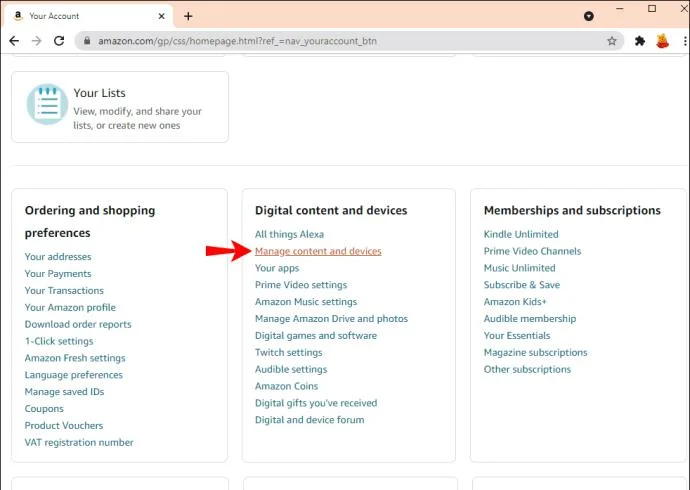Click the Digital content and devices heading
Viewport: 690px width, 490px height.
click(331, 211)
